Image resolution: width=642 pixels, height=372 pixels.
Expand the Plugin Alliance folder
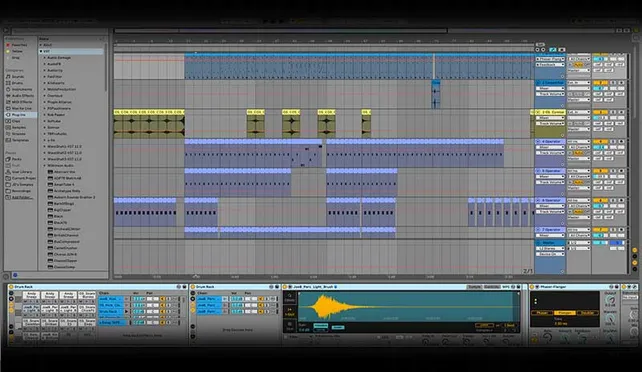tap(45, 102)
